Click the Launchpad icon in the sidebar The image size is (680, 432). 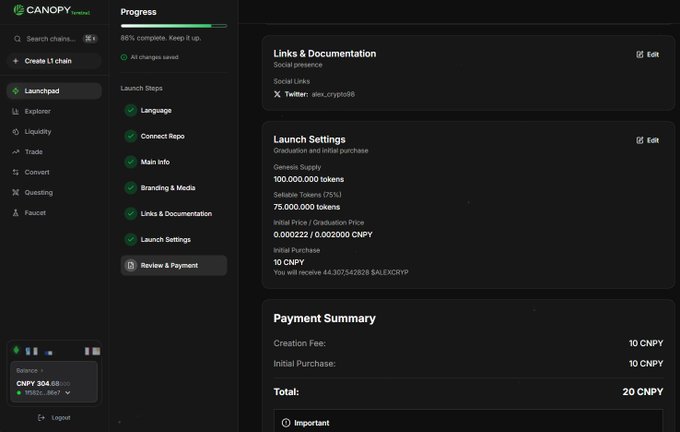click(x=16, y=91)
